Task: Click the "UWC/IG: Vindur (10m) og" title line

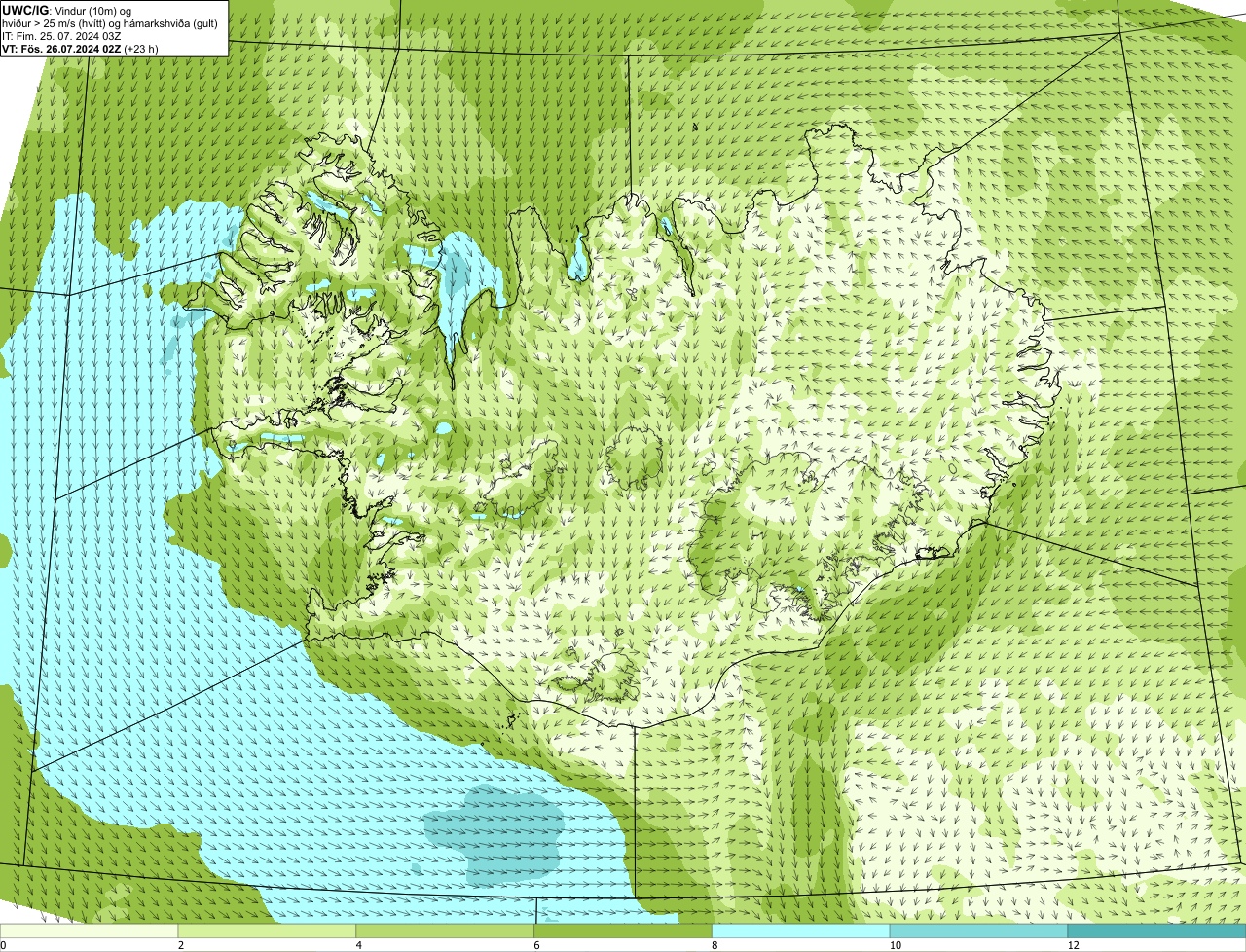Action: [67, 10]
